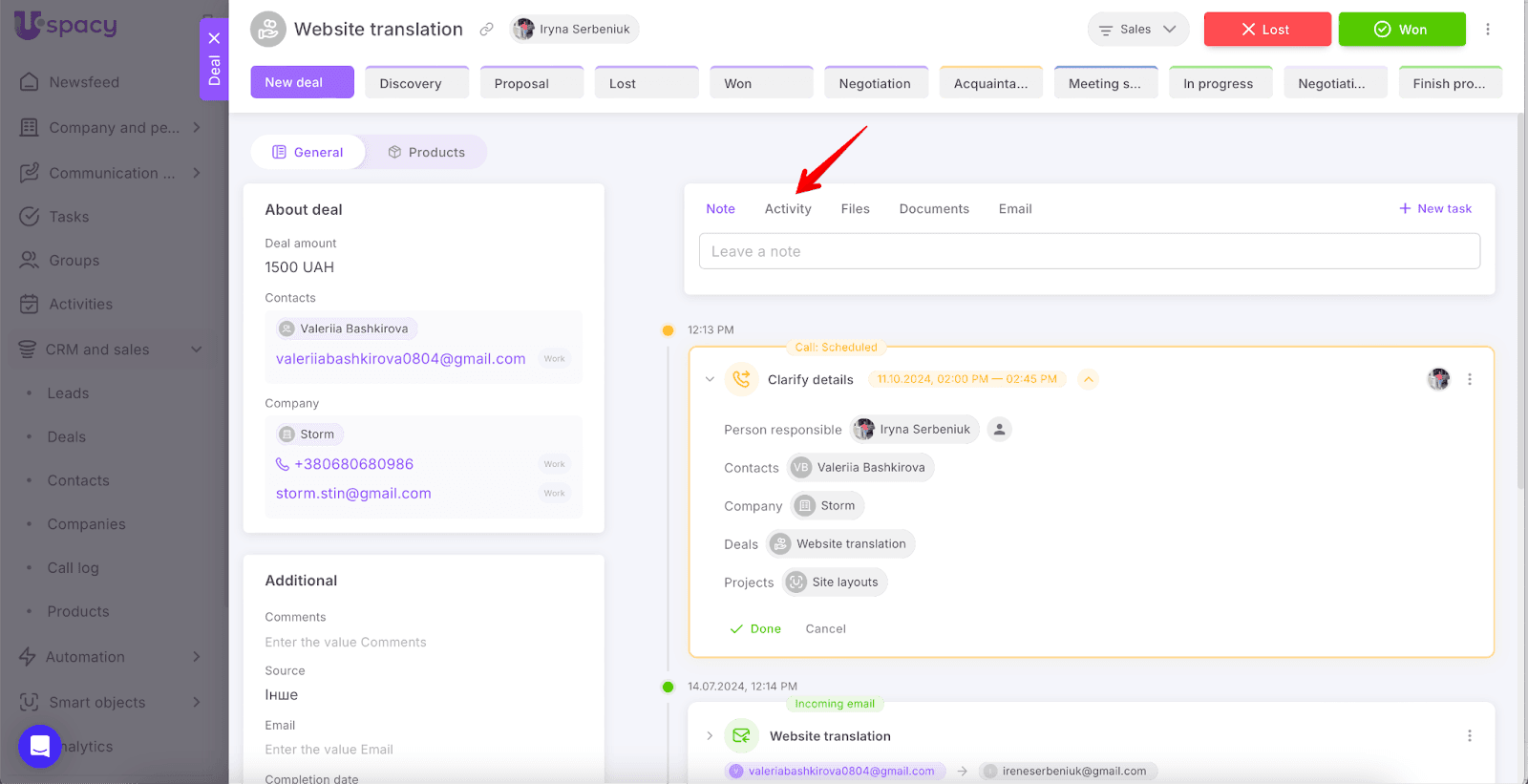Mark the deal as Won
This screenshot has height=784, width=1528.
(1401, 30)
